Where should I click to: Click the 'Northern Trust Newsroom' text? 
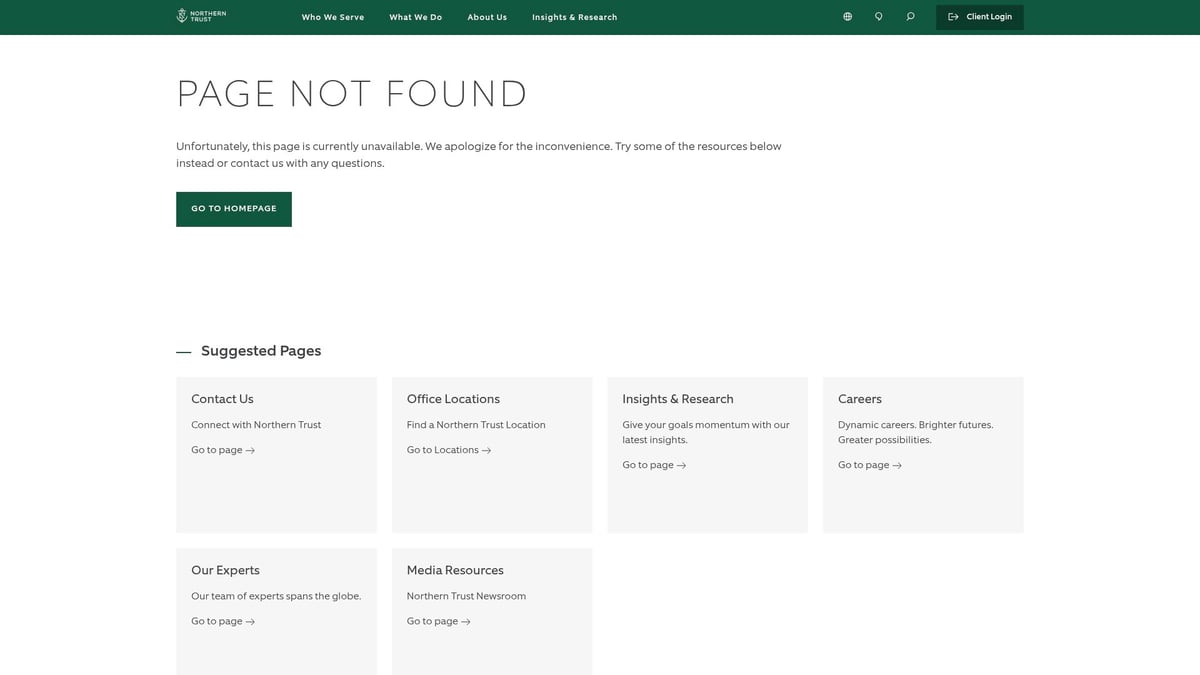[x=466, y=596]
